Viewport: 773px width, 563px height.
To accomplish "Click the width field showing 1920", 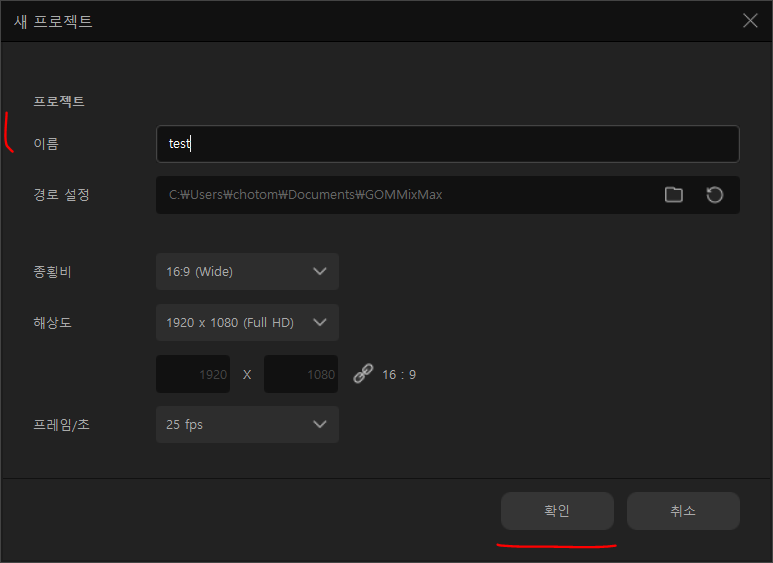I will point(193,374).
